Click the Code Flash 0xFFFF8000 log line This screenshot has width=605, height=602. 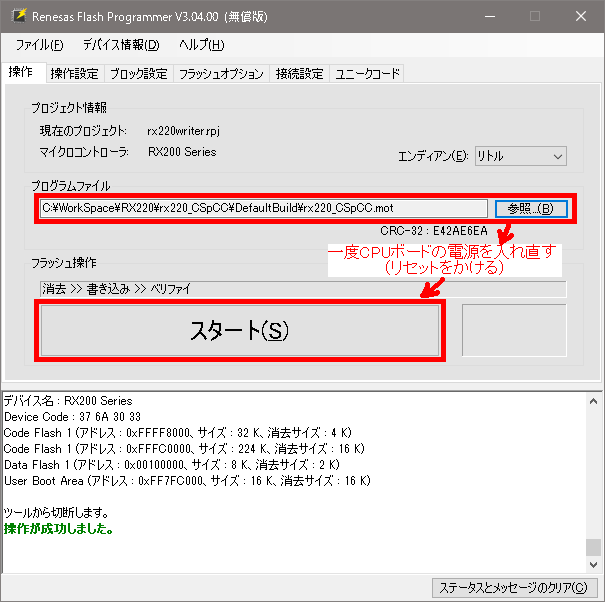[177, 433]
